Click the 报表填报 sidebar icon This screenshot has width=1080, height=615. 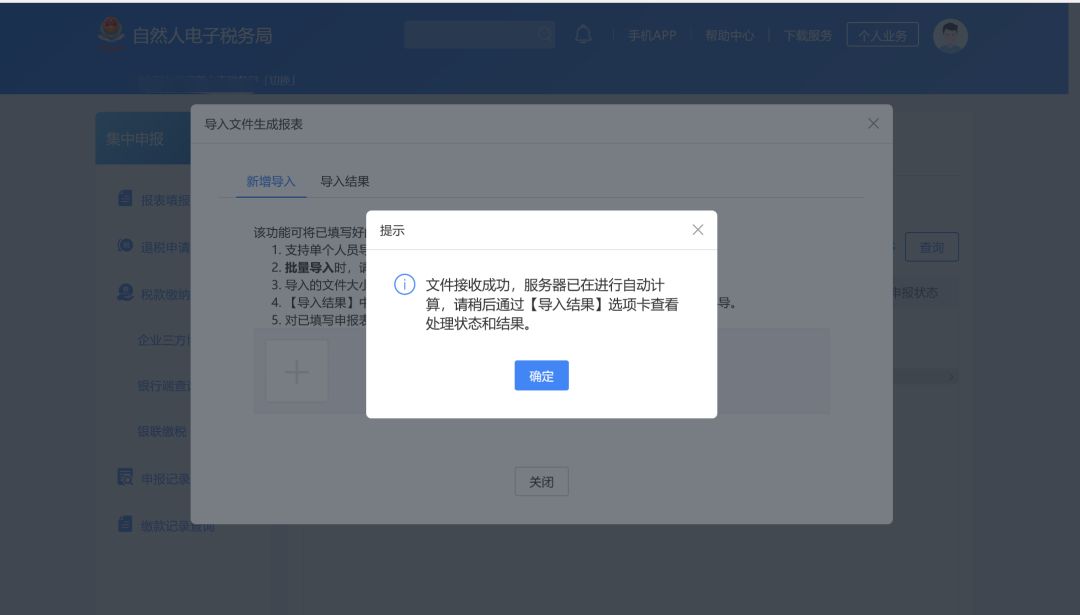point(125,198)
